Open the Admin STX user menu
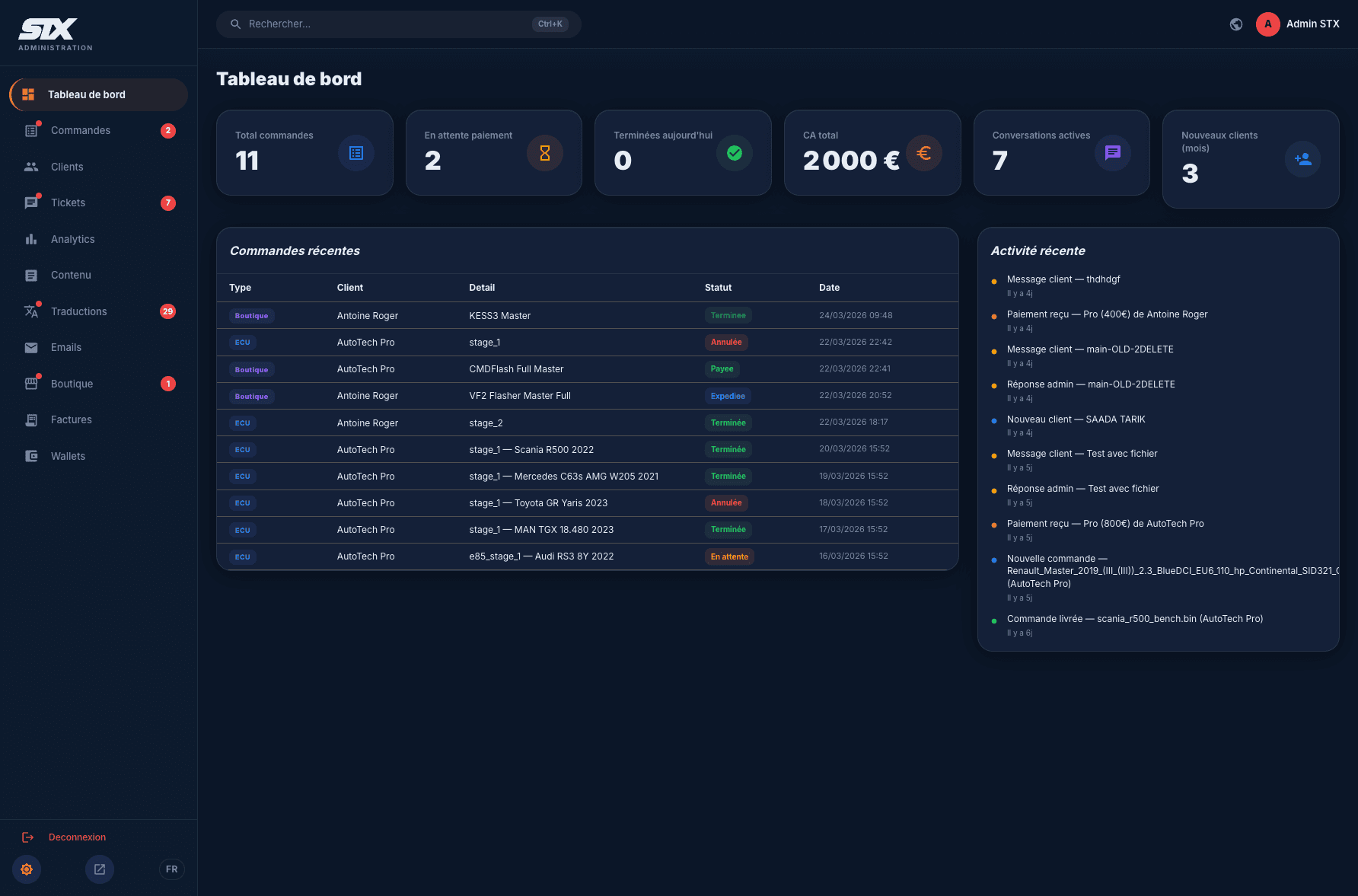 1298,24
